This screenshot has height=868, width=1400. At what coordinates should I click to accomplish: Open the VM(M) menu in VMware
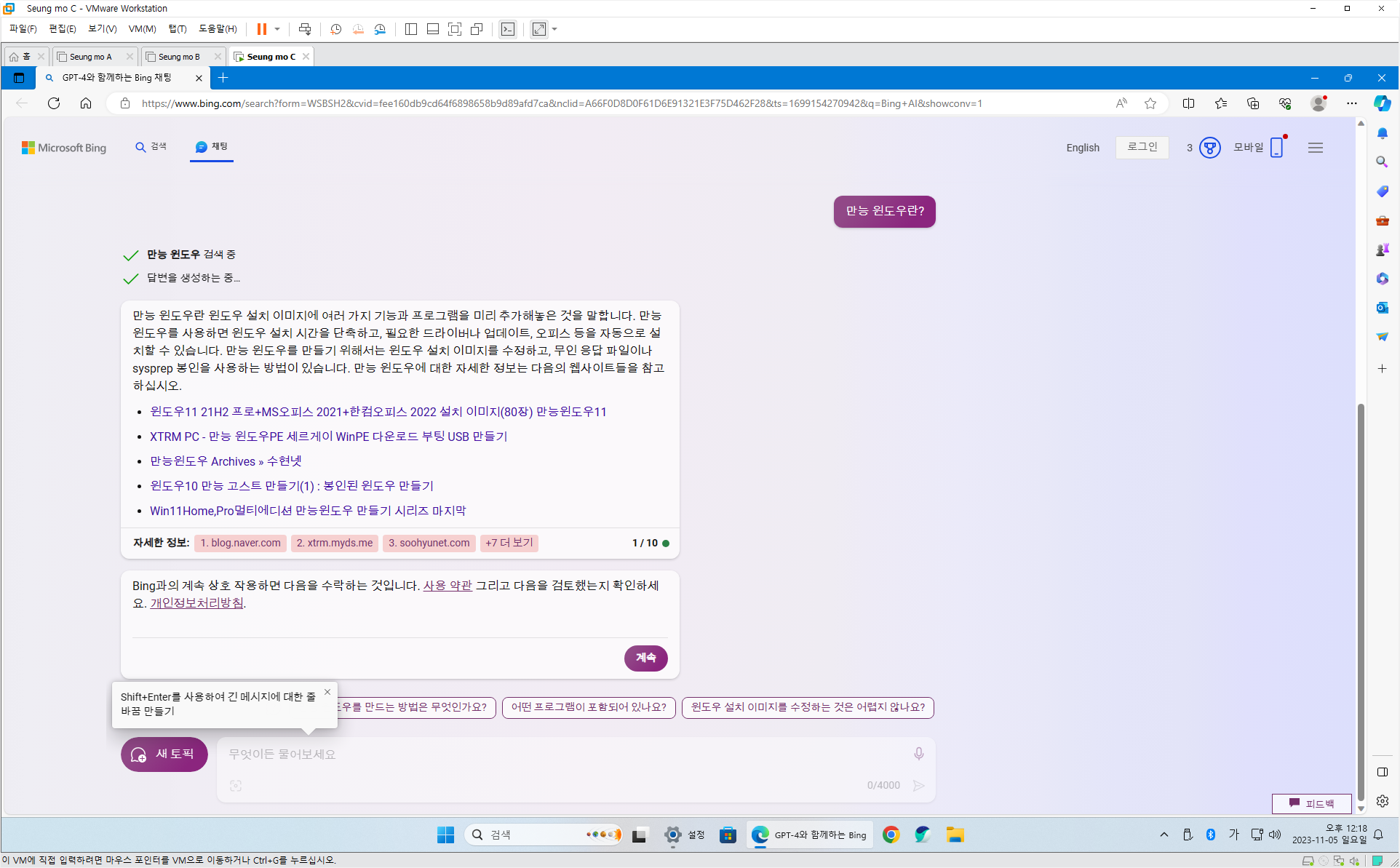142,29
